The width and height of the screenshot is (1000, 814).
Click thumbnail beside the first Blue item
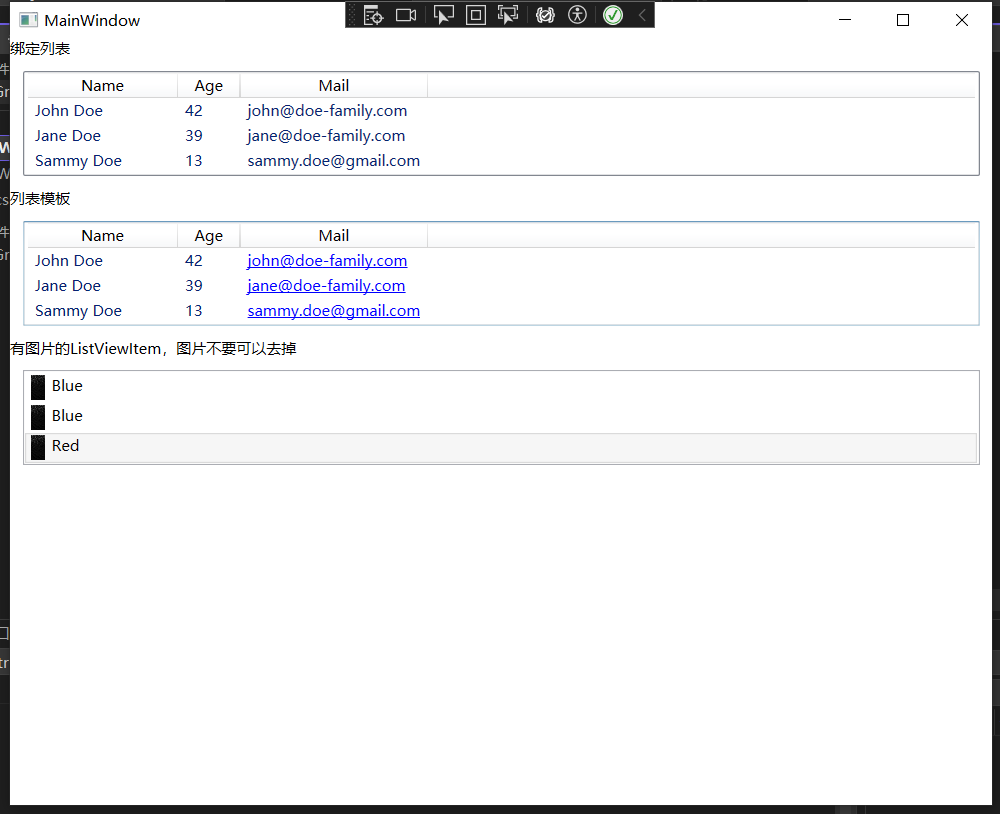tap(38, 387)
